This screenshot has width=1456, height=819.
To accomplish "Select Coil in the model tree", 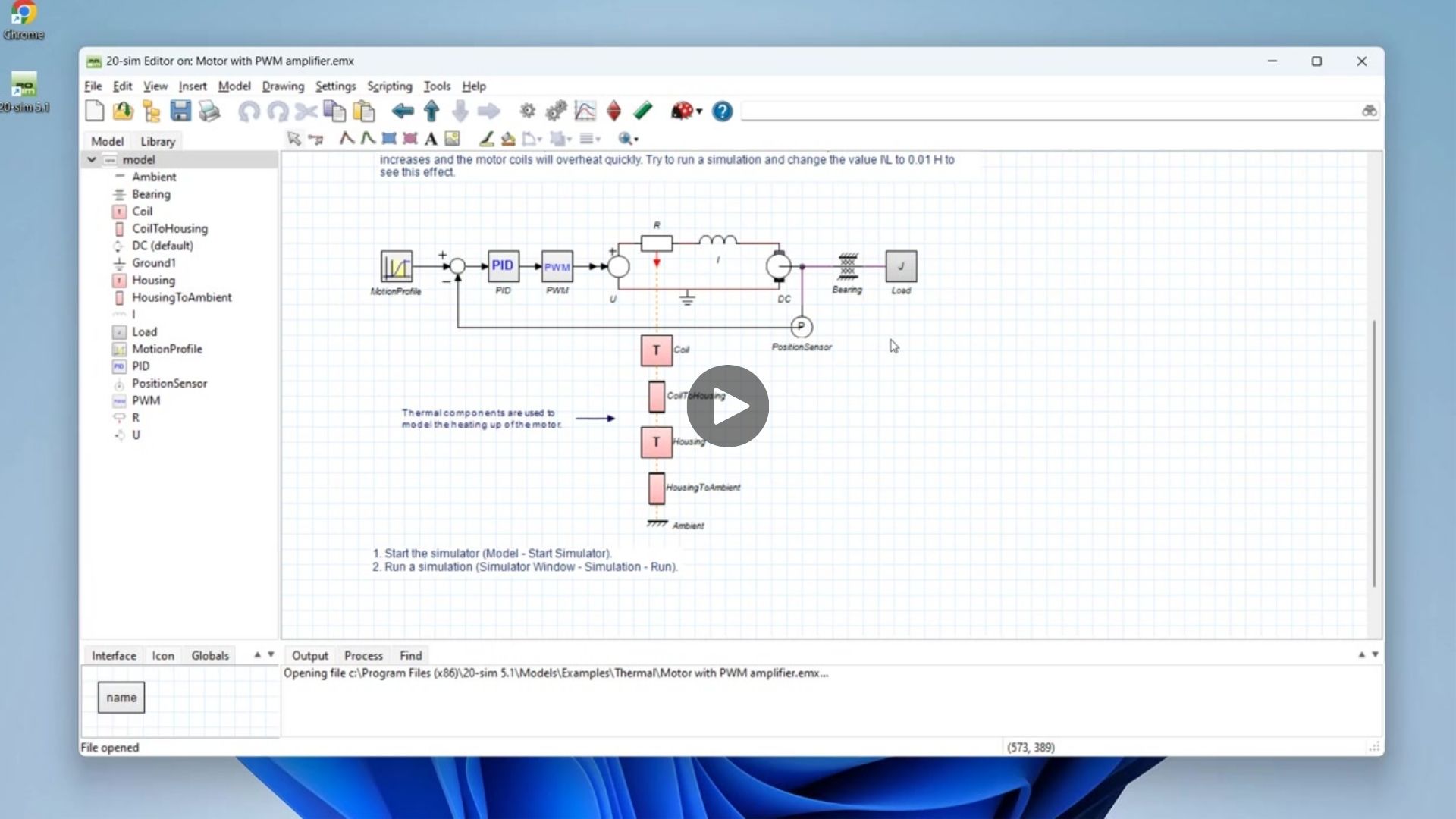I will click(142, 211).
